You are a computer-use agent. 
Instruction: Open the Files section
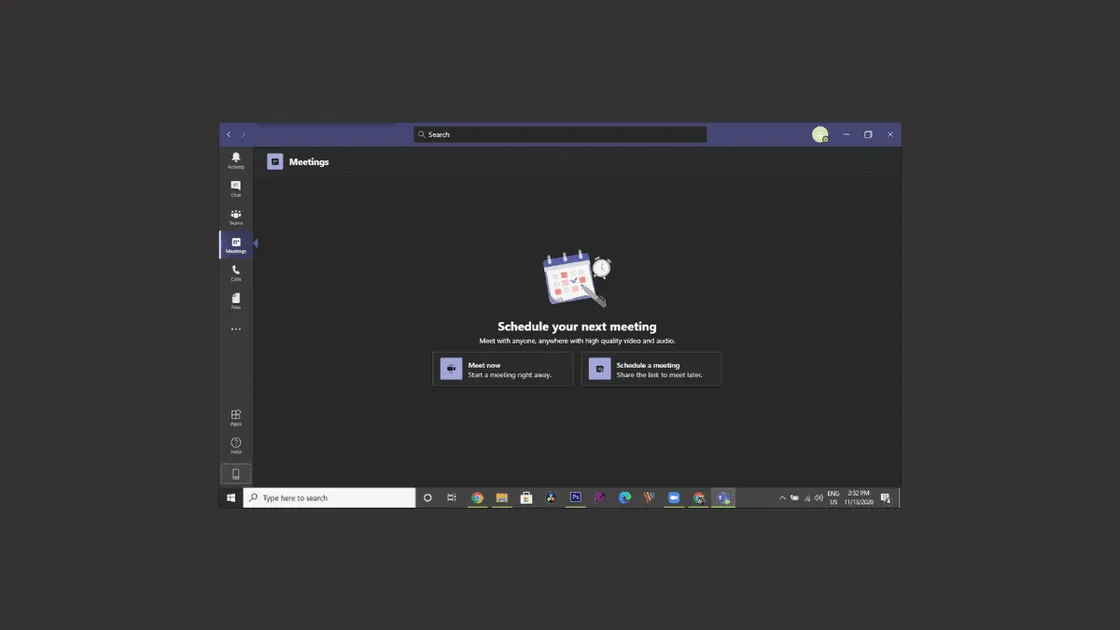[235, 300]
